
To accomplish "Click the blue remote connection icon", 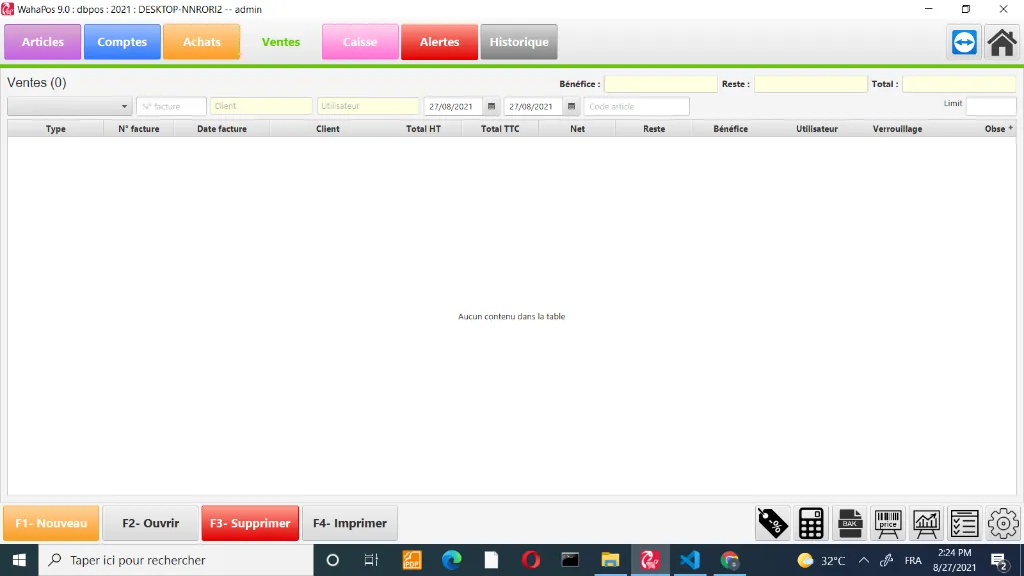I will click(961, 42).
